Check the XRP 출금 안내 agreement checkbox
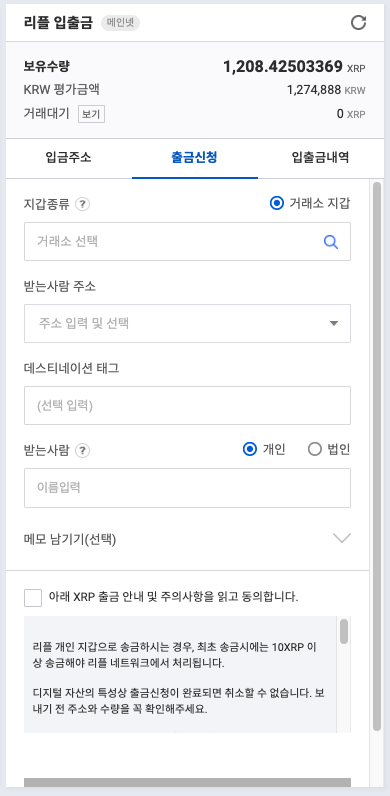The image size is (390, 796). (33, 598)
